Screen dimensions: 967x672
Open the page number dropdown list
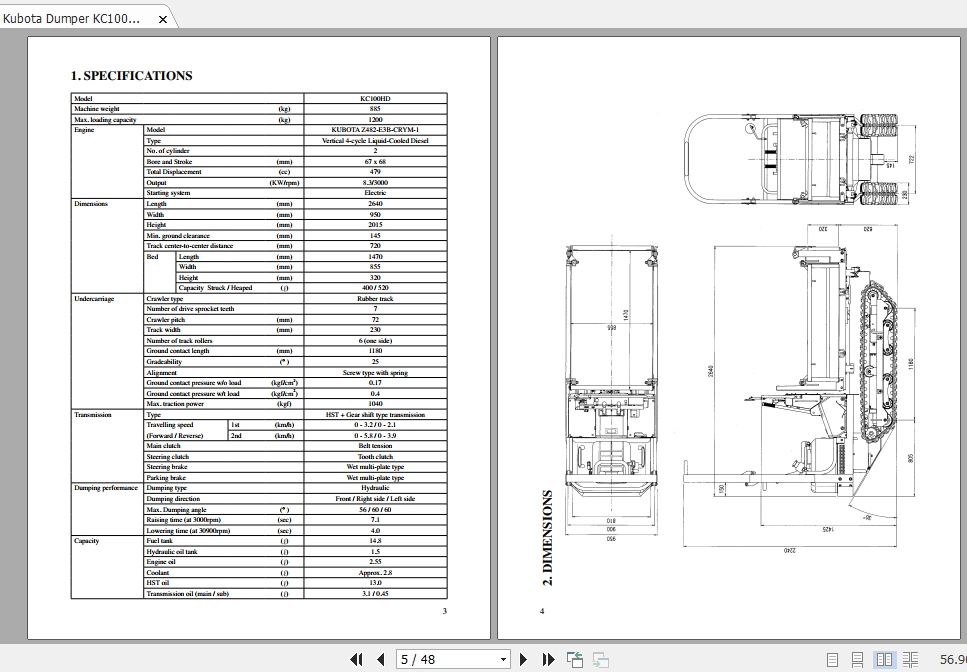click(x=505, y=660)
